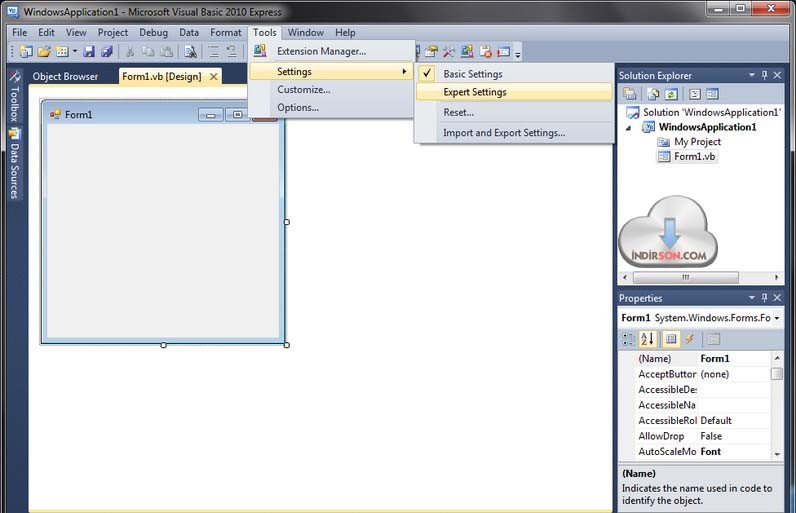Click Solution Explorer horizontal scrollbar thumb
Screen dimensions: 796x513
686,277
